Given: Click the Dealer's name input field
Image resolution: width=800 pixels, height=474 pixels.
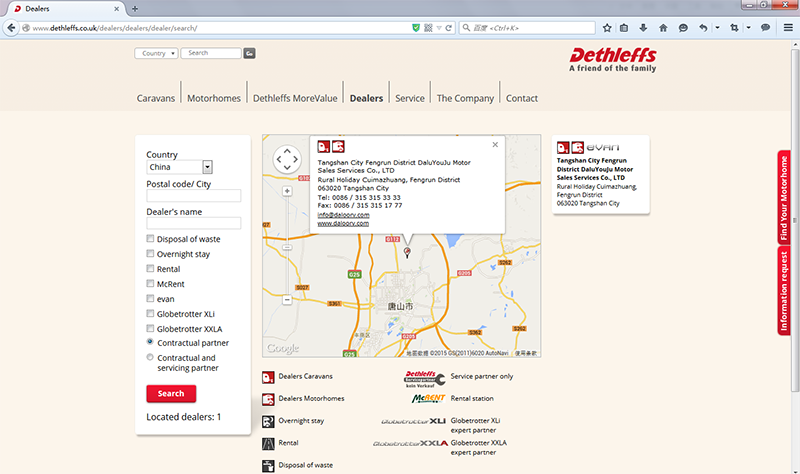Looking at the screenshot, I should tap(193, 223).
